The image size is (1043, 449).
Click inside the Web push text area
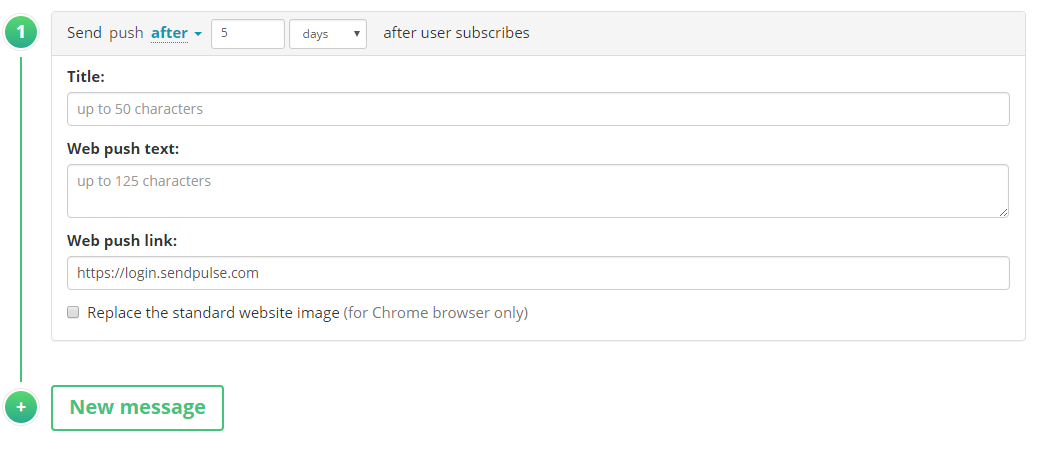[x=538, y=191]
